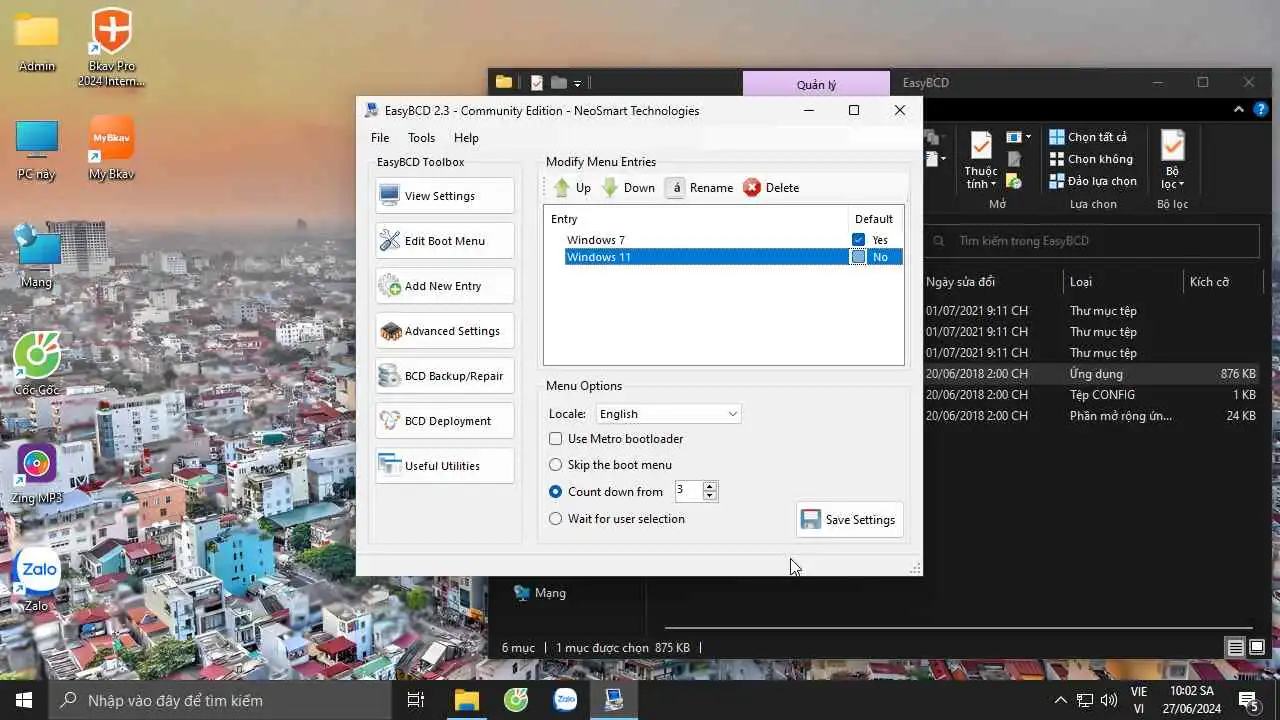Image resolution: width=1280 pixels, height=720 pixels.
Task: Open the My Bkav desktop shortcut
Action: (x=112, y=149)
